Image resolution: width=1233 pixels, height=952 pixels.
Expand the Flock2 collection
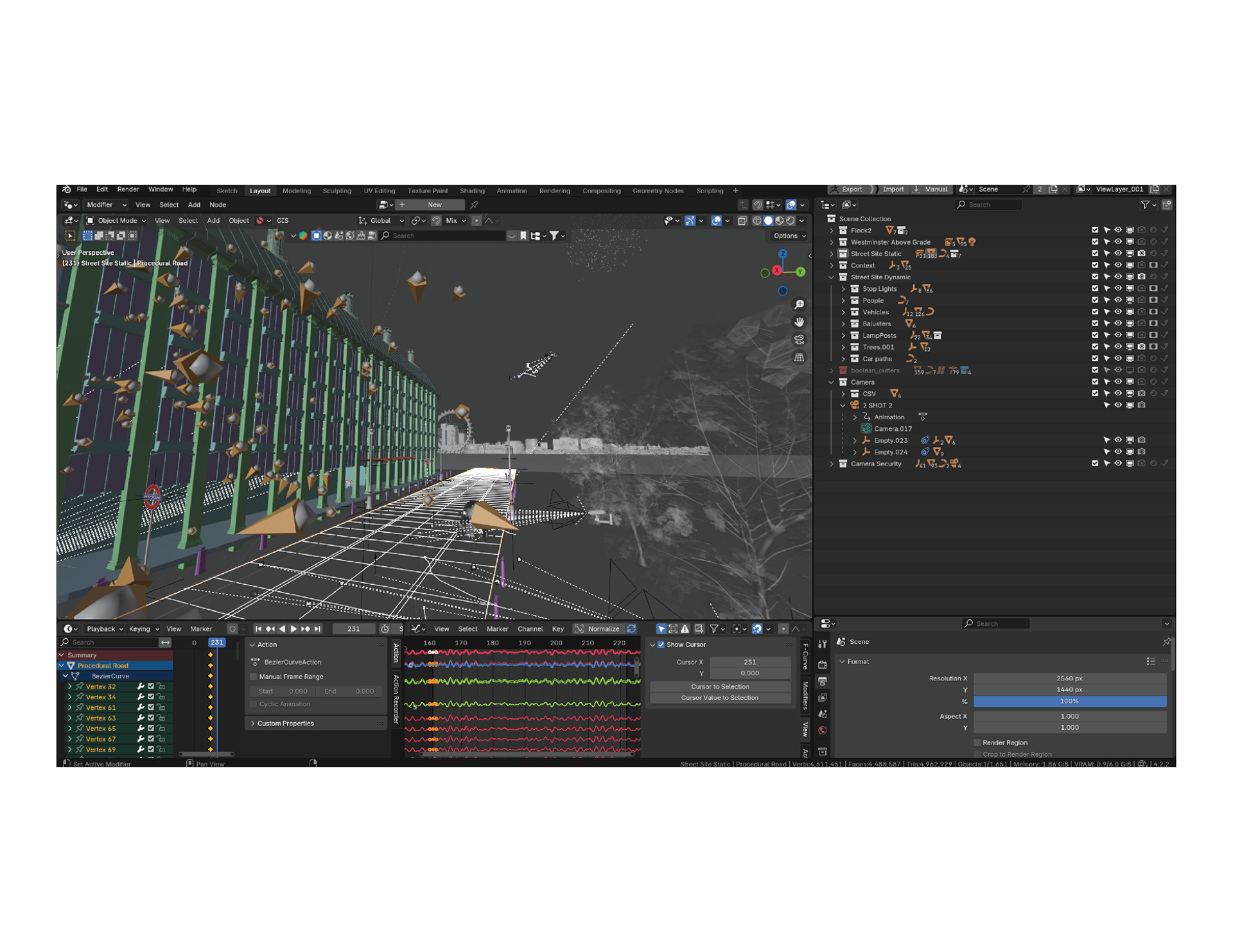tap(832, 230)
